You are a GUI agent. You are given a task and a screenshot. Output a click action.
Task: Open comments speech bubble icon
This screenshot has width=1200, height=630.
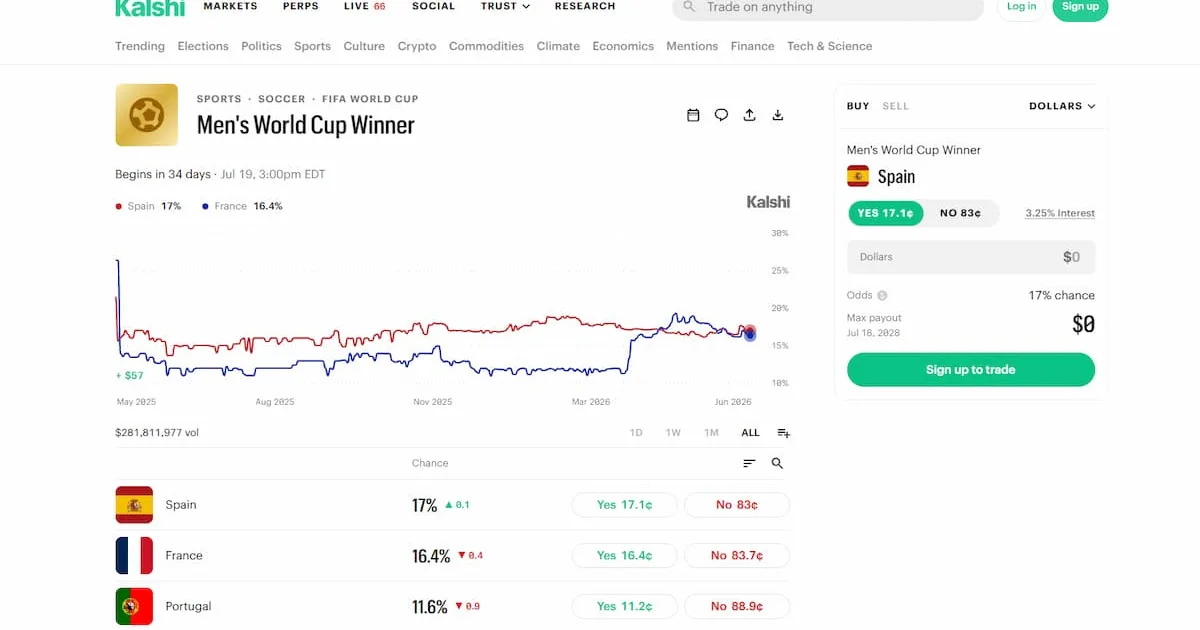coord(721,115)
